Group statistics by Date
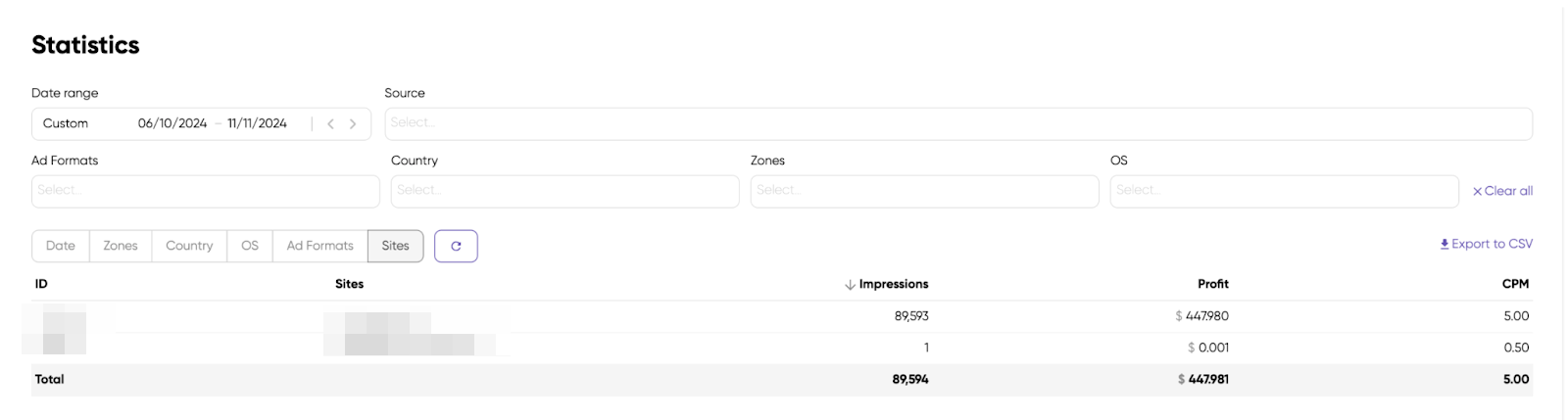Screen dimensions: 1568x420 (x=61, y=246)
